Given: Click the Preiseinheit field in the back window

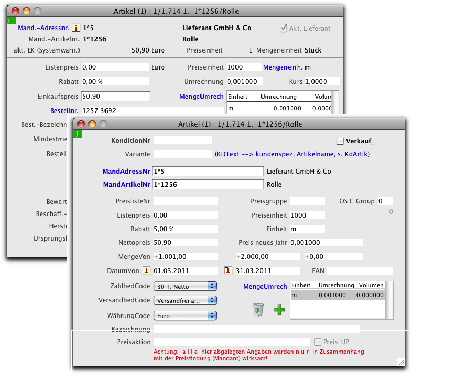Looking at the screenshot, I should click(x=244, y=67).
